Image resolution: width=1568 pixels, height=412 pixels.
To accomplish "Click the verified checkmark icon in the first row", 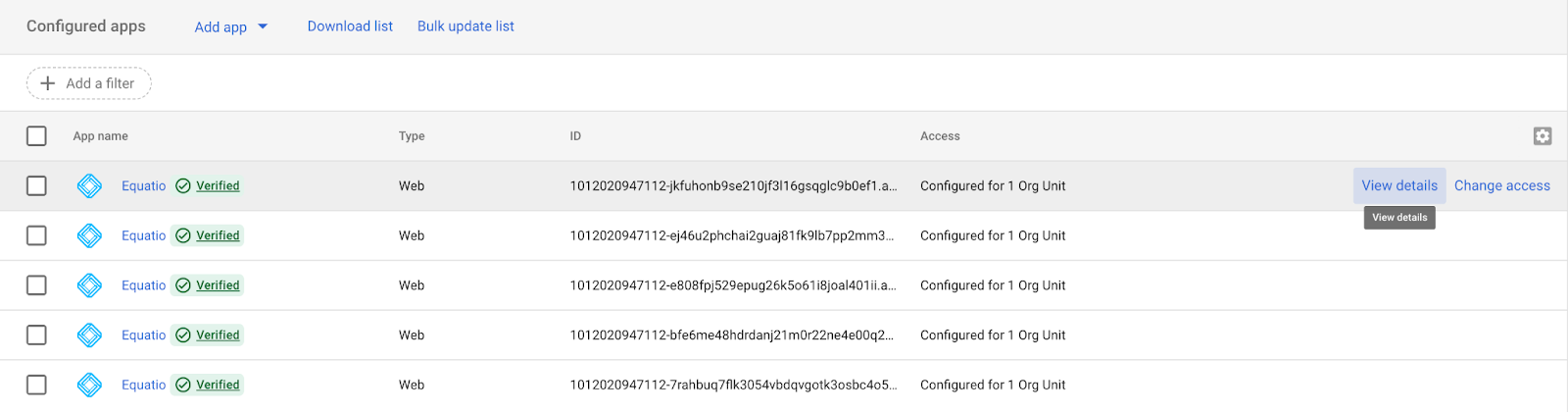I will click(x=183, y=185).
